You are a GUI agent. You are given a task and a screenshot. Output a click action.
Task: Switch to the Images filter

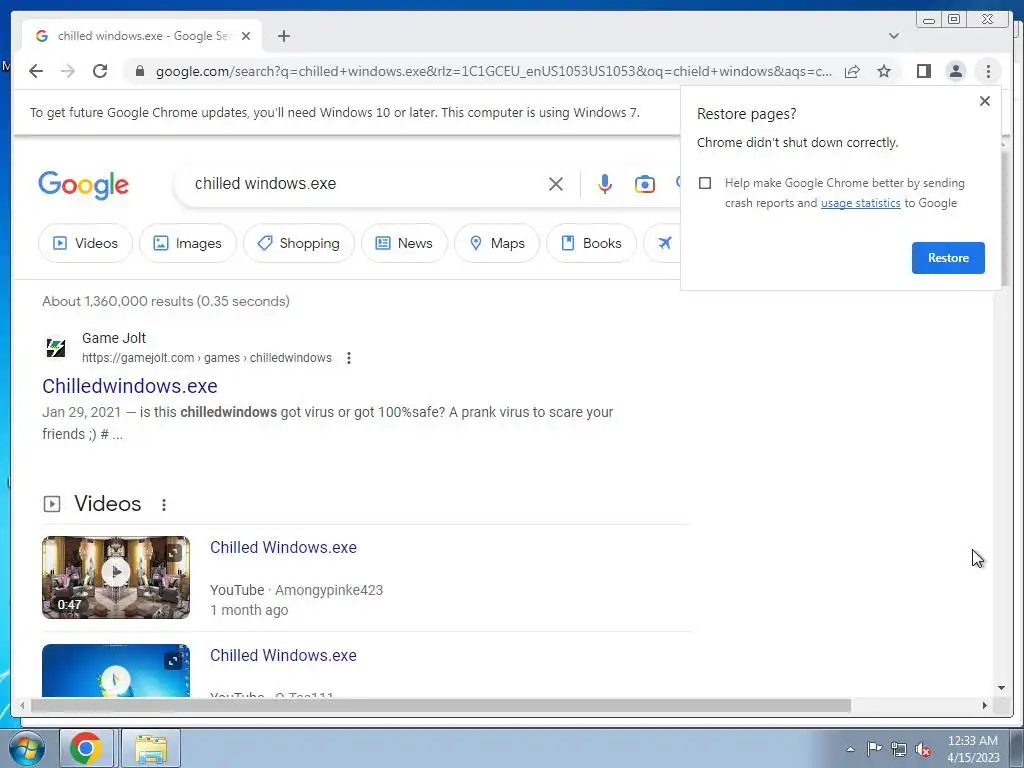point(187,243)
